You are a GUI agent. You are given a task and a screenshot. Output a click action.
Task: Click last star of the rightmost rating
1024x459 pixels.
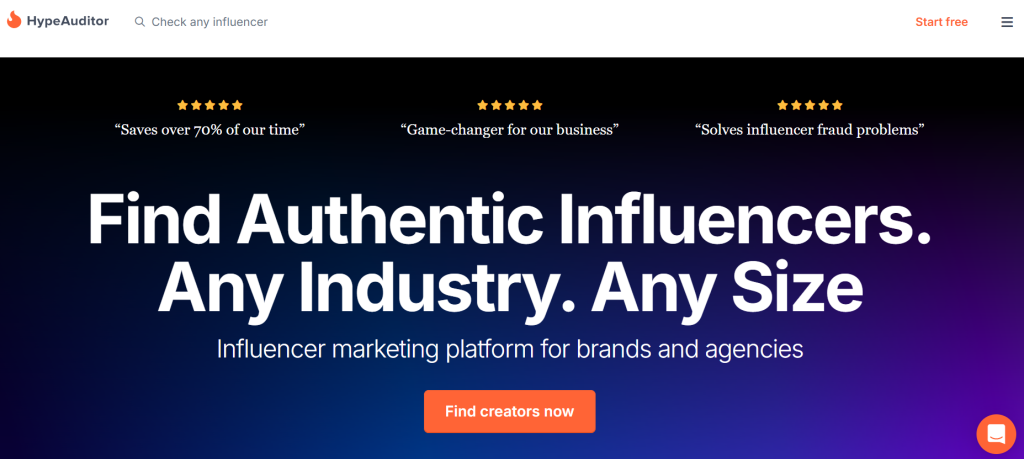838,105
